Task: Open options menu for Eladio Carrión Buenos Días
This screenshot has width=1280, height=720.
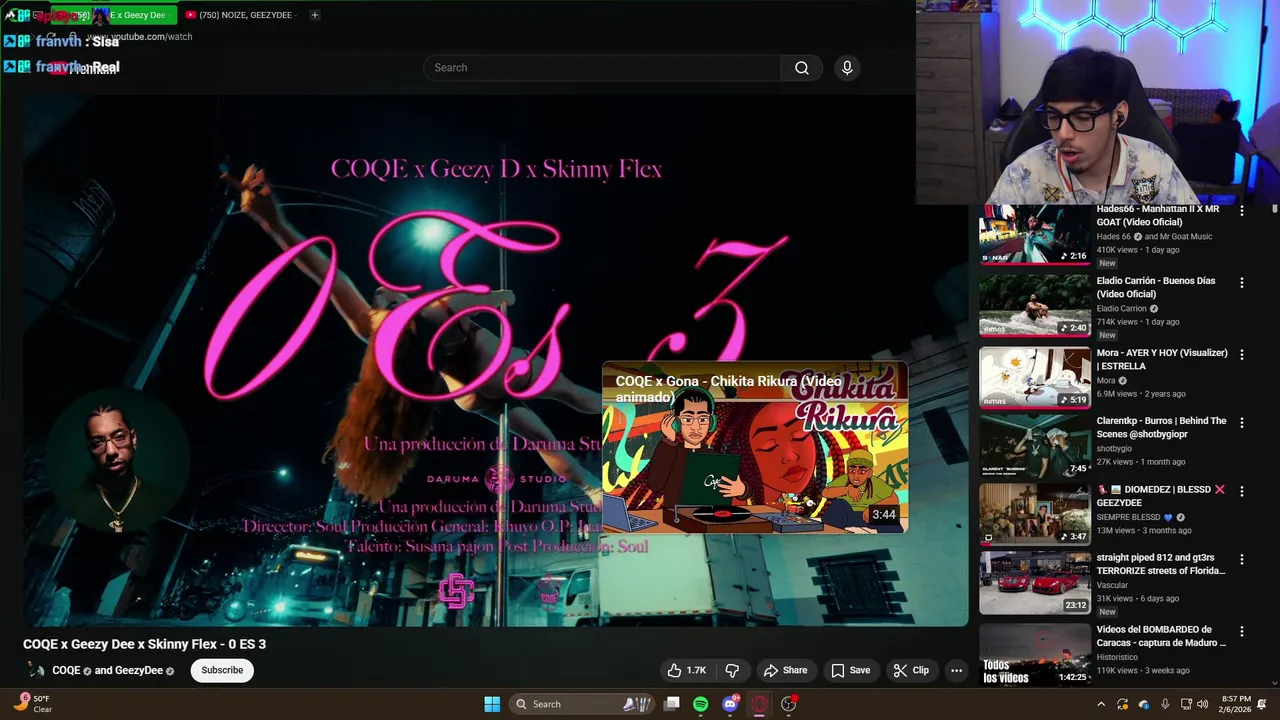Action: [x=1242, y=283]
